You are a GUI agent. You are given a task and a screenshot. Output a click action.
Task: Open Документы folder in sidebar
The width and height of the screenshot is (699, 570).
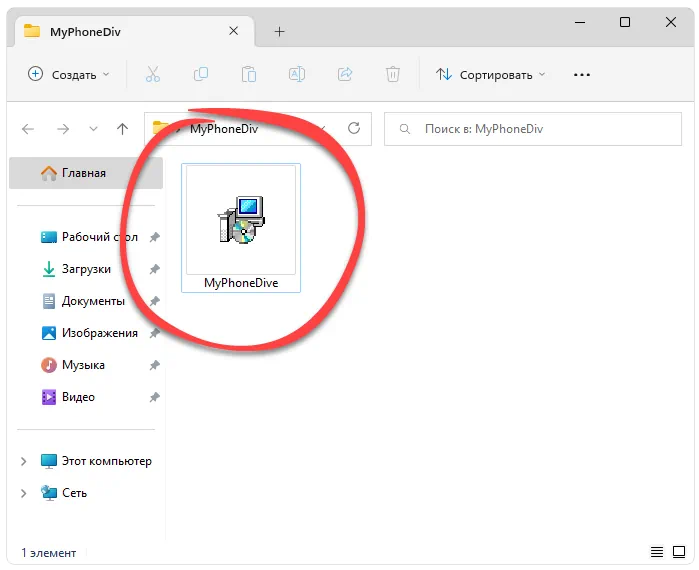point(83,301)
